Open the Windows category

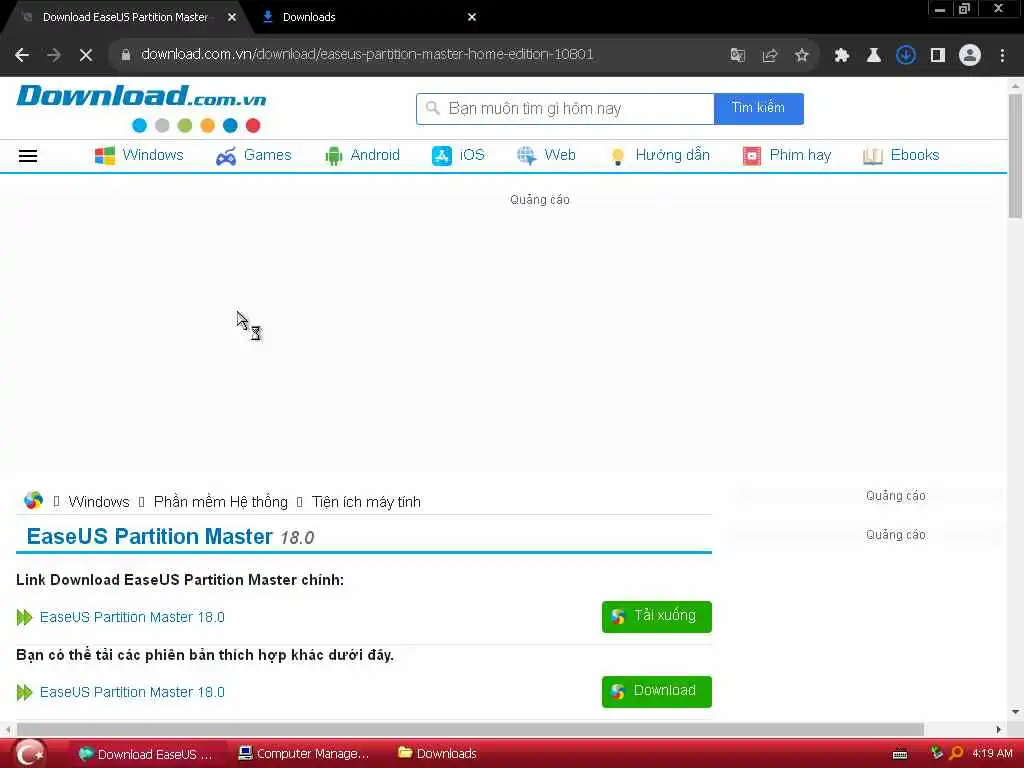(x=139, y=155)
